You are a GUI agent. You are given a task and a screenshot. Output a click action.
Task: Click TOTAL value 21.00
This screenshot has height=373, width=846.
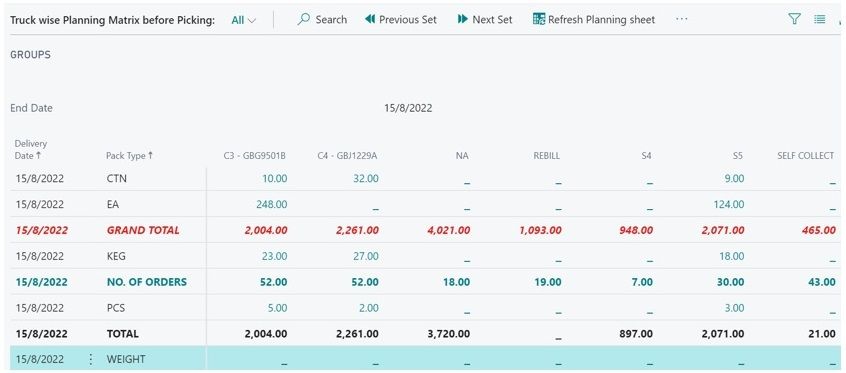pyautogui.click(x=822, y=334)
